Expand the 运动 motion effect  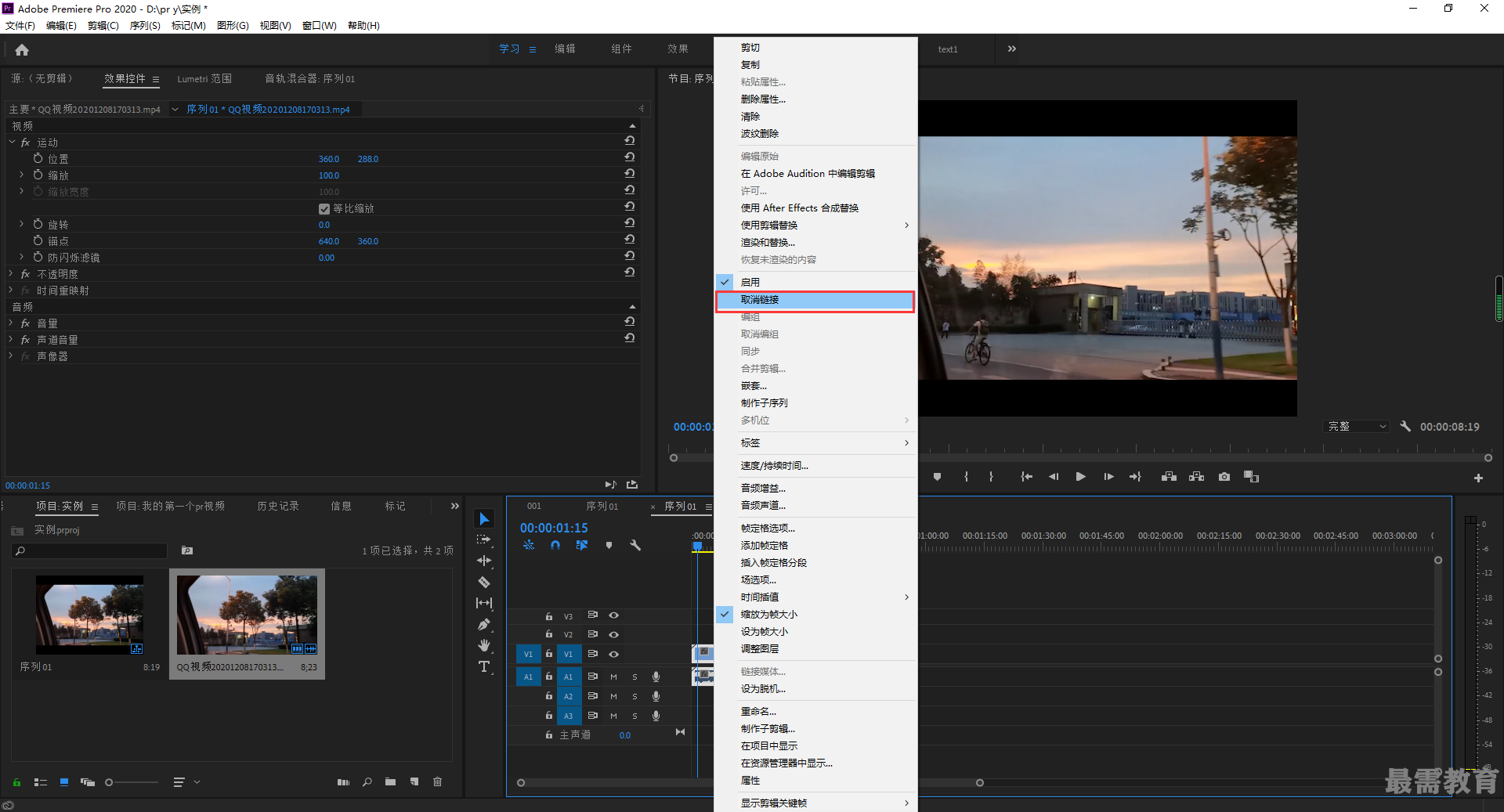point(12,143)
